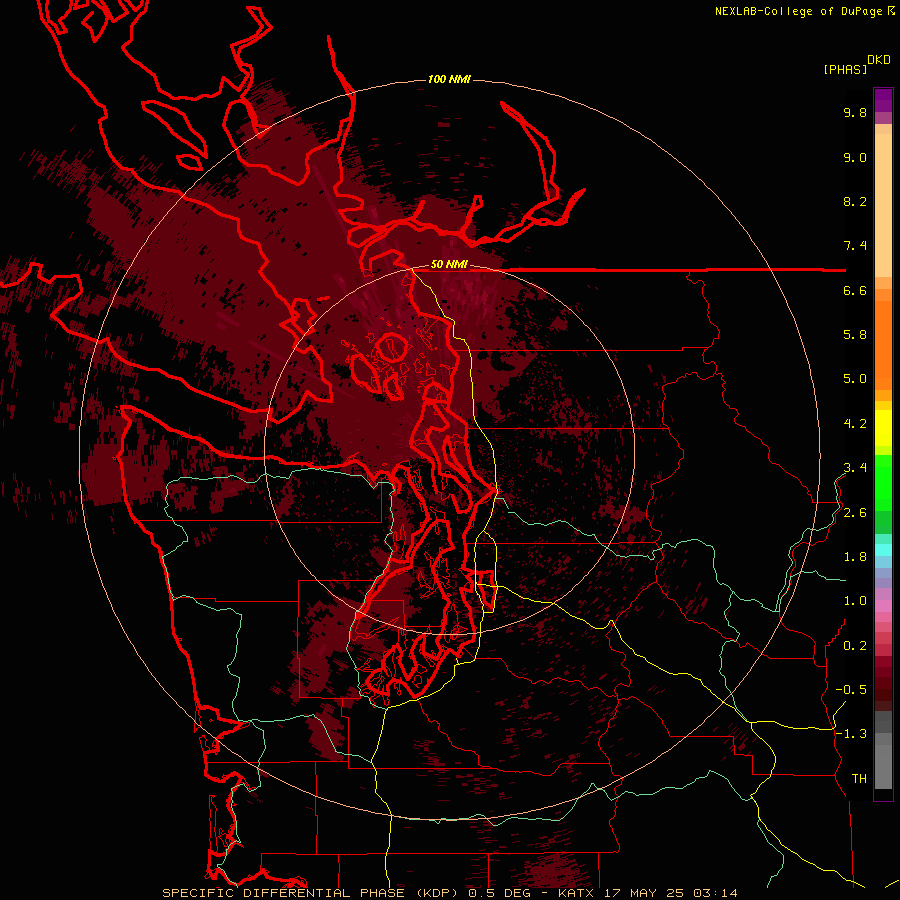The height and width of the screenshot is (900, 900).
Task: Click the 9.8 scale value
Action: tap(855, 112)
